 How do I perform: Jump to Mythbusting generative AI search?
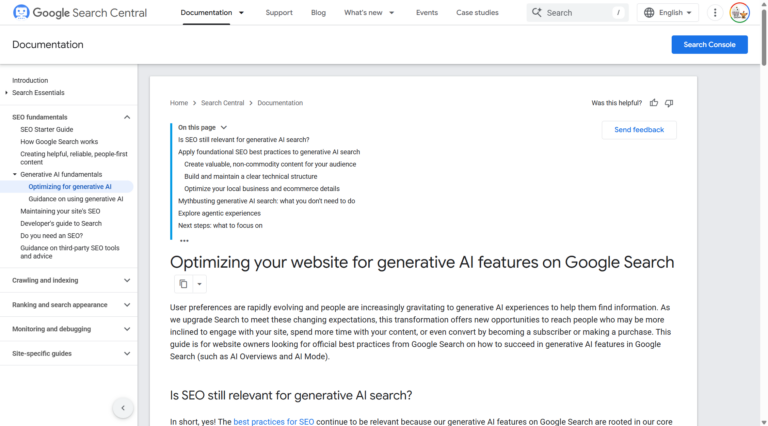click(266, 201)
